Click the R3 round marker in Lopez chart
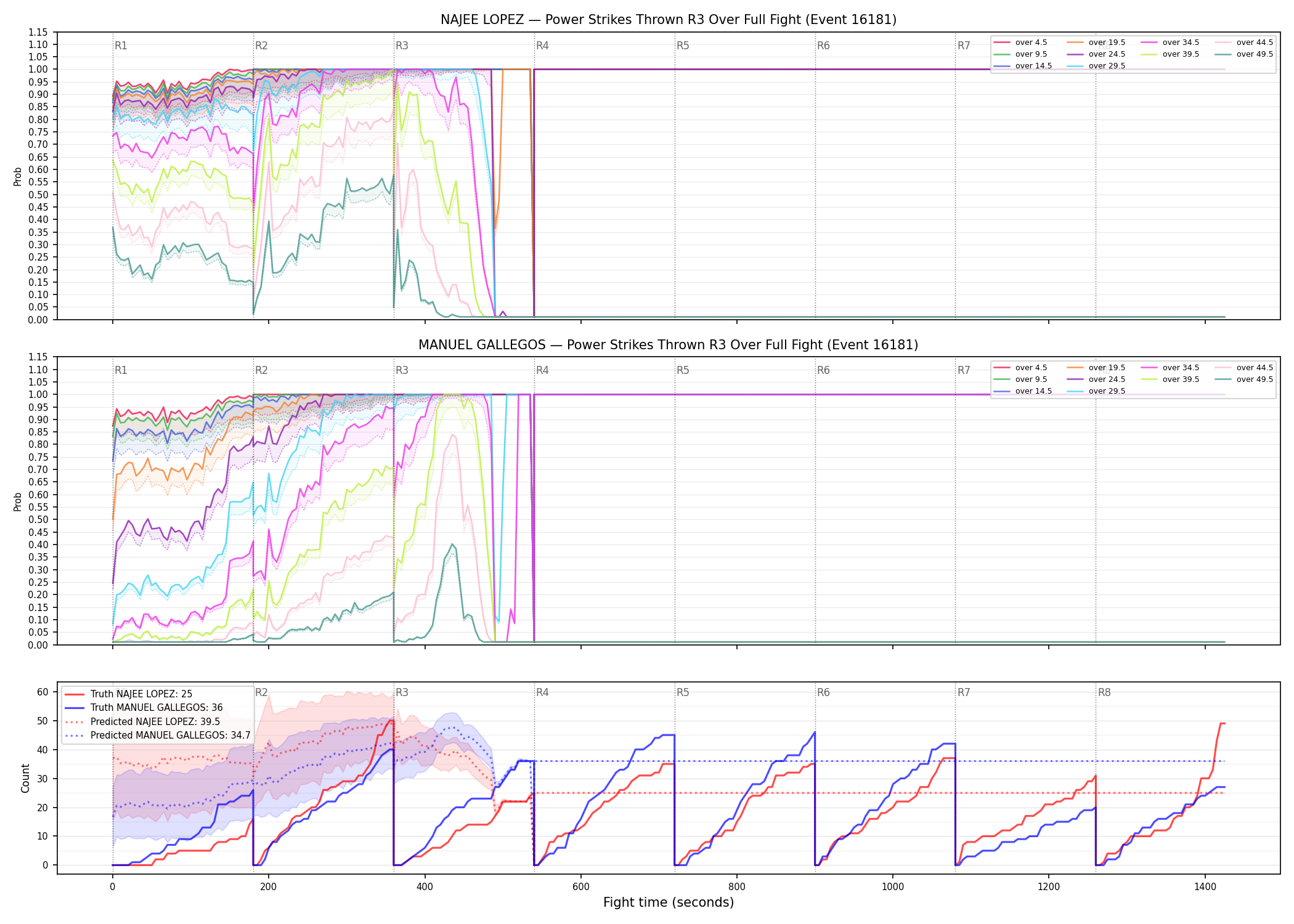1294x924 pixels. pyautogui.click(x=402, y=46)
